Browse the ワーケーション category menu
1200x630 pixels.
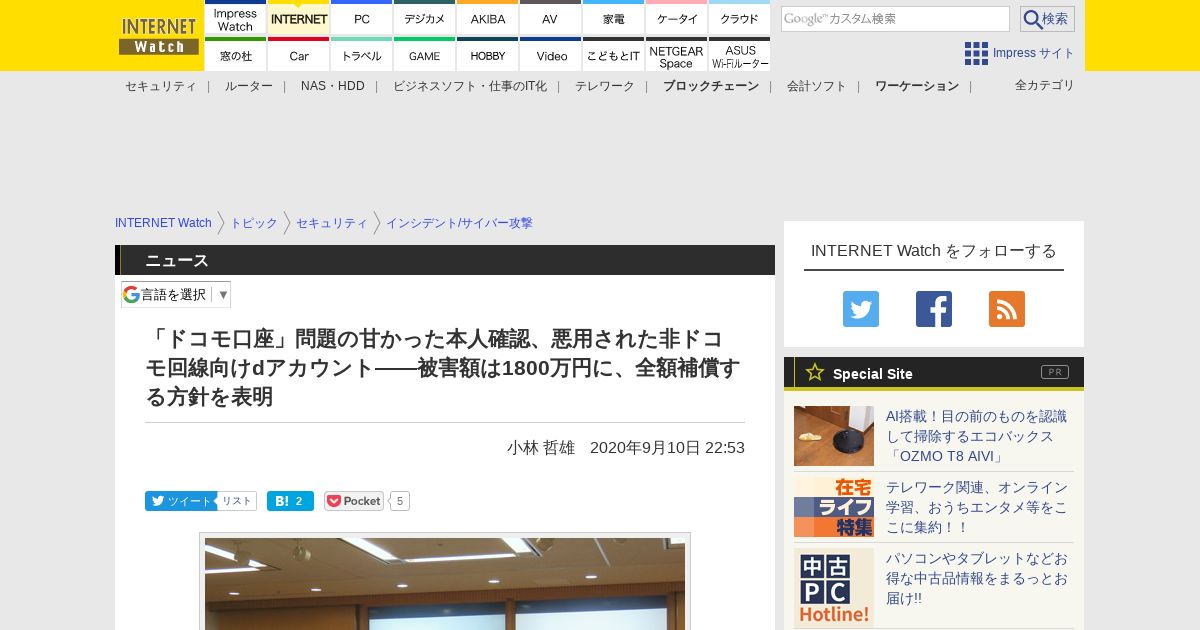point(917,86)
